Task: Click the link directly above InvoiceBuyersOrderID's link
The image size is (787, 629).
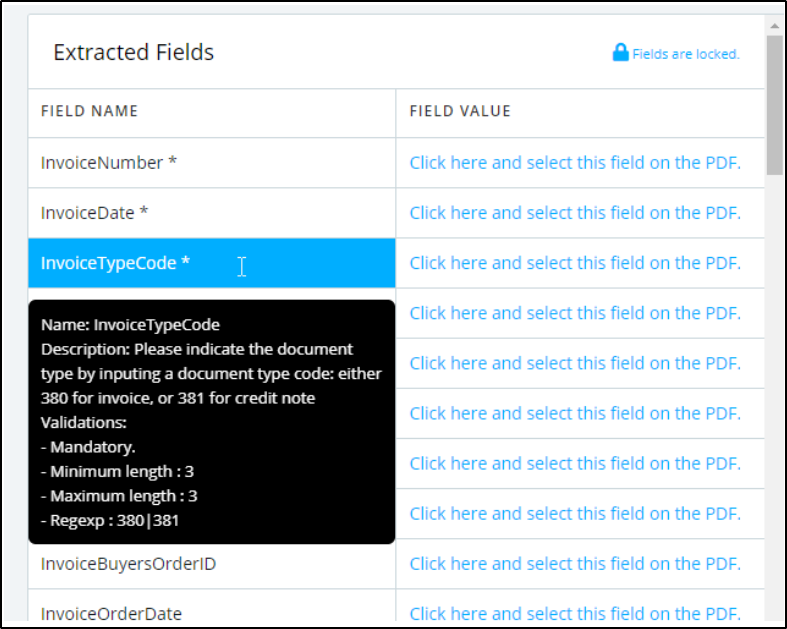Action: click(575, 513)
